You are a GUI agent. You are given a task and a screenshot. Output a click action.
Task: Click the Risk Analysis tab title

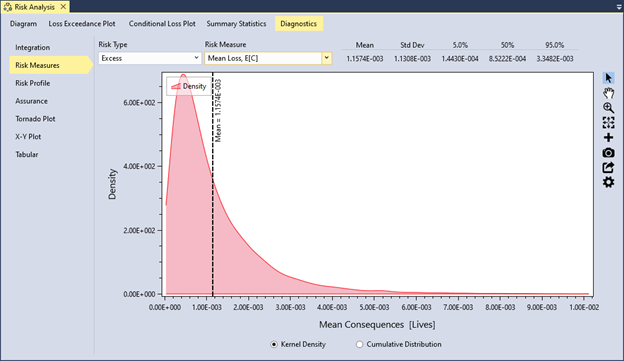[35, 7]
